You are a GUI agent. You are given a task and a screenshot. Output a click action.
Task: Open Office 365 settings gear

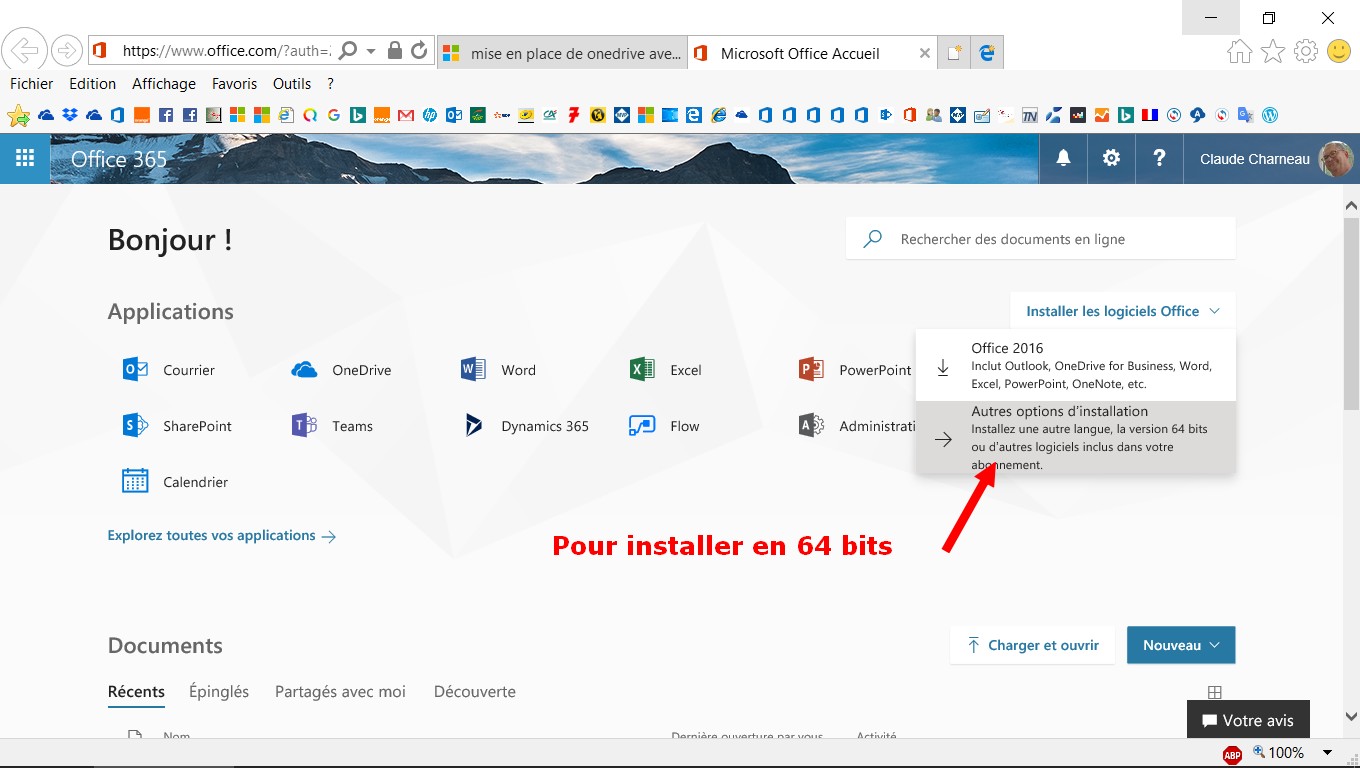(x=1111, y=158)
